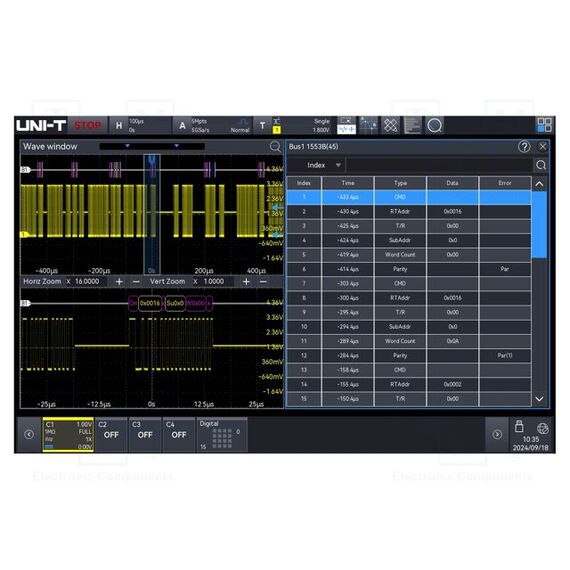570x570 pixels.
Task: Click the diamond pattern icon in top bar
Action: click(390, 126)
